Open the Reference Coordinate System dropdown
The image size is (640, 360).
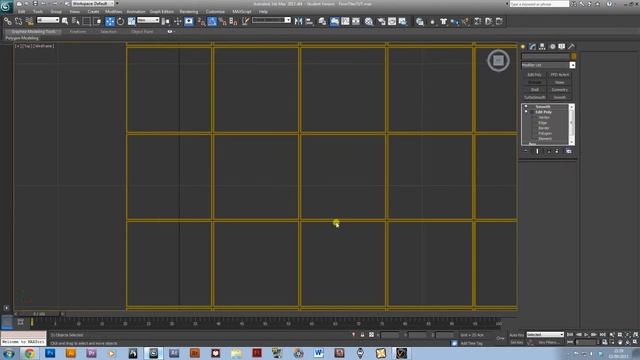click(148, 20)
